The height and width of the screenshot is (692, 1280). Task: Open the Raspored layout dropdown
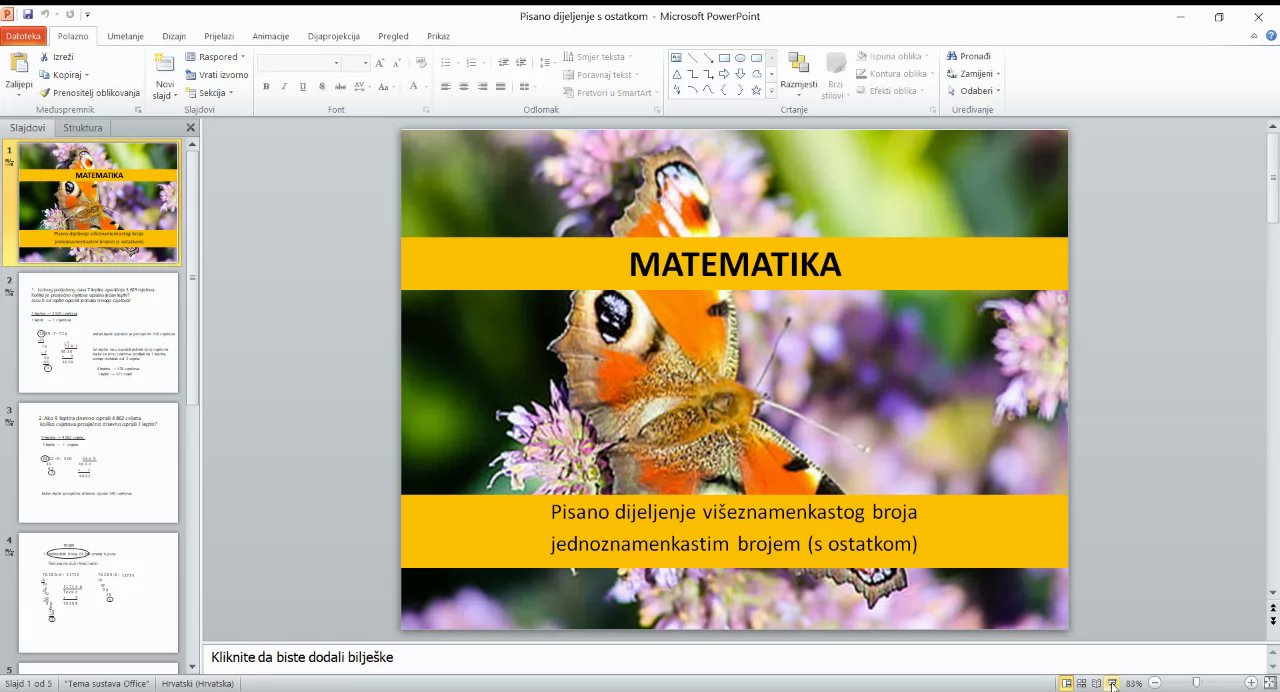[x=215, y=57]
